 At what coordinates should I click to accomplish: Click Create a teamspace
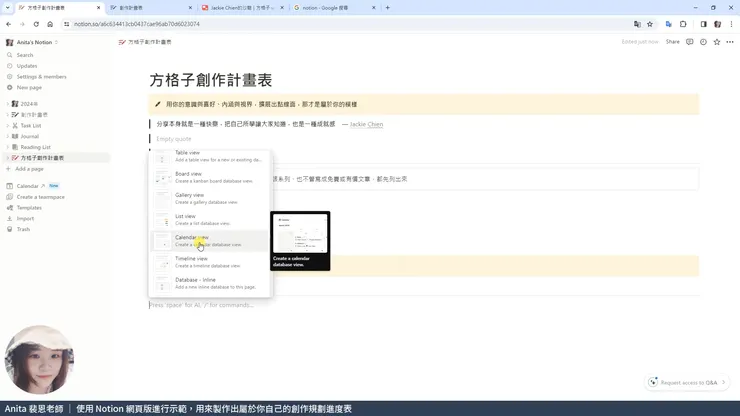tap(41, 197)
